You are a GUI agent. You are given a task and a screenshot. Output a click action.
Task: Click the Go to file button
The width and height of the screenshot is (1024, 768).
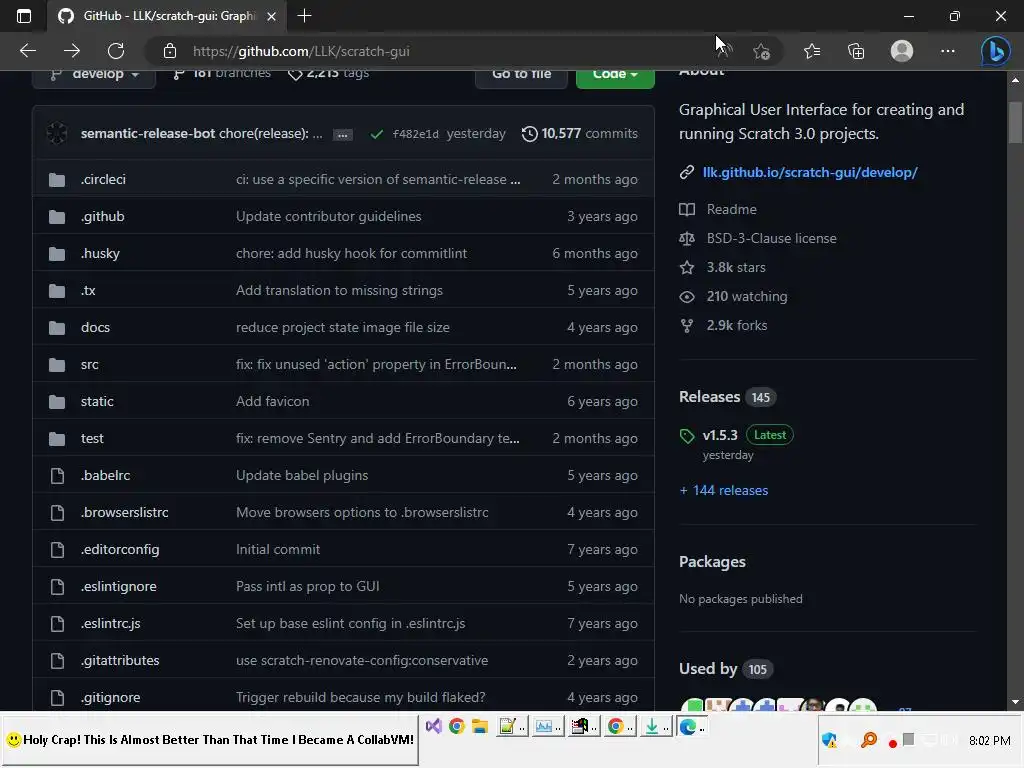[x=521, y=76]
